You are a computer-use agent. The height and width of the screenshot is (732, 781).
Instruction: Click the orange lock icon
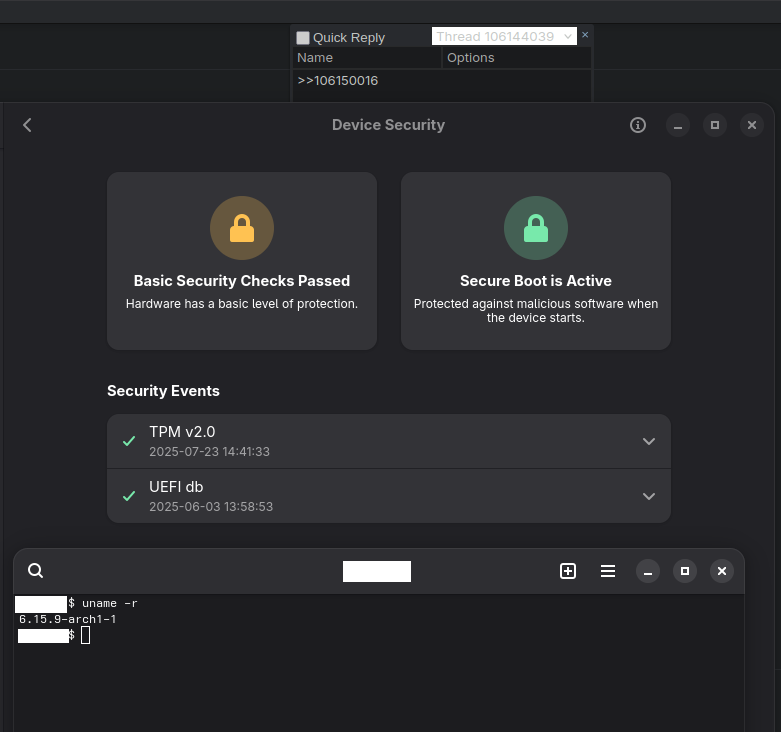(242, 228)
